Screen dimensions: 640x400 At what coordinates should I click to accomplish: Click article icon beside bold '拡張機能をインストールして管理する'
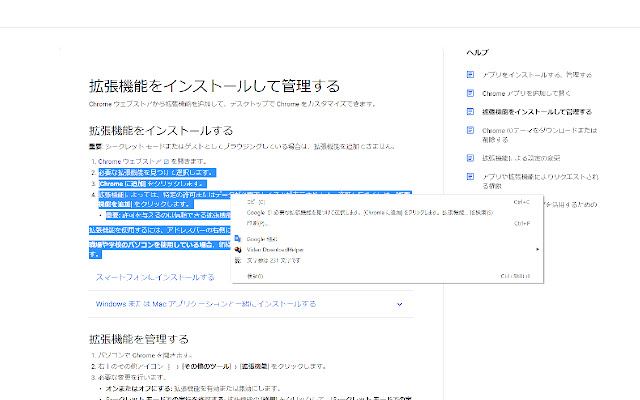[470, 111]
